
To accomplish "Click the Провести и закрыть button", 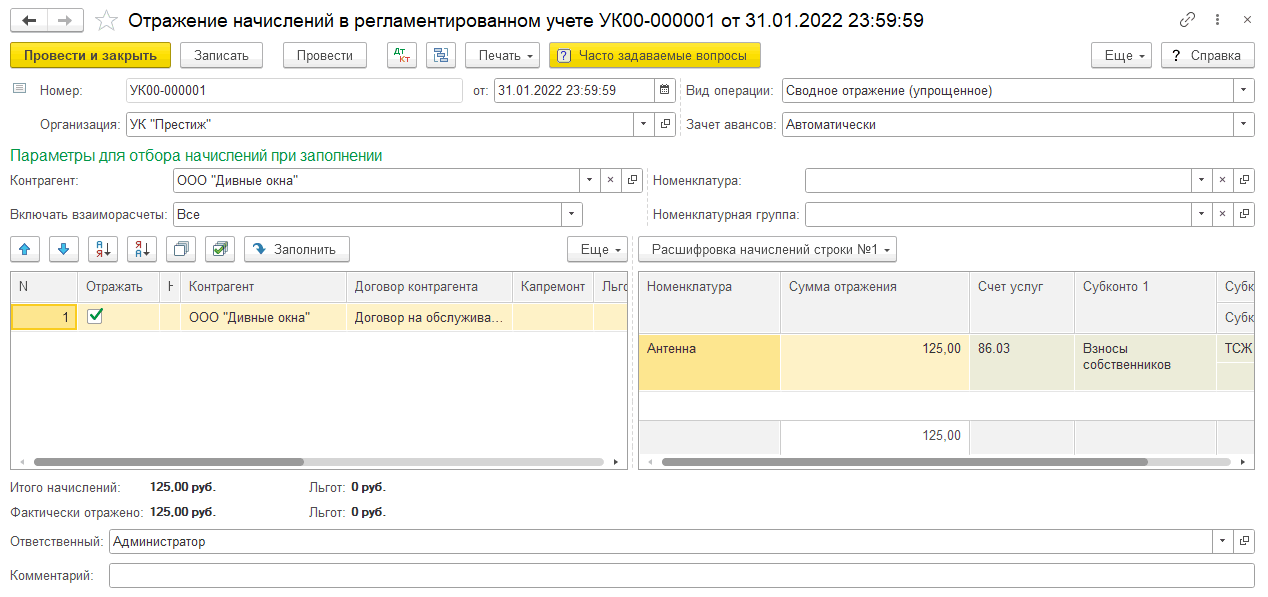I will tap(90, 55).
